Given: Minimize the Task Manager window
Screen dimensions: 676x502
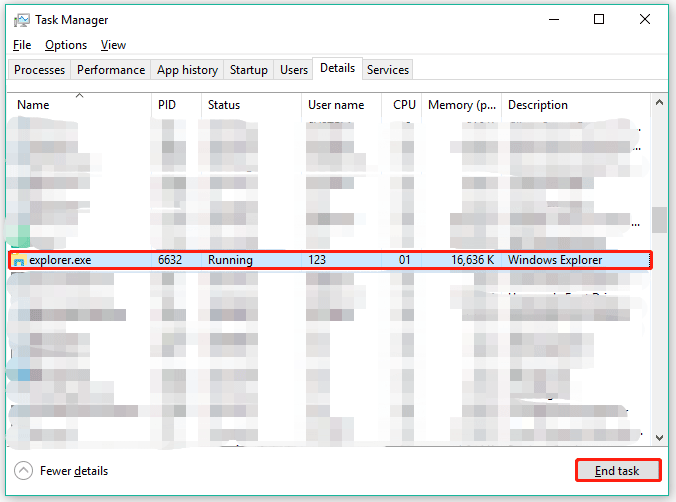Looking at the screenshot, I should pos(554,19).
